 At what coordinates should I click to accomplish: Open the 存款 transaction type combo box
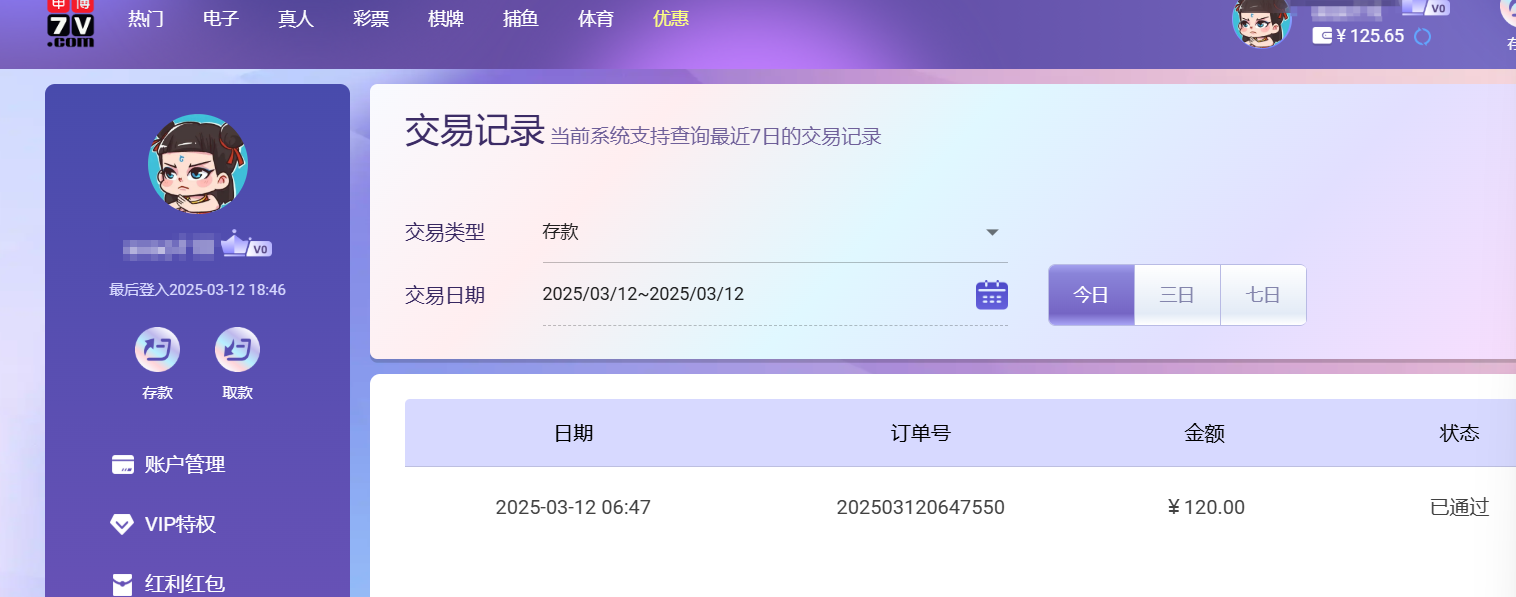(x=760, y=233)
